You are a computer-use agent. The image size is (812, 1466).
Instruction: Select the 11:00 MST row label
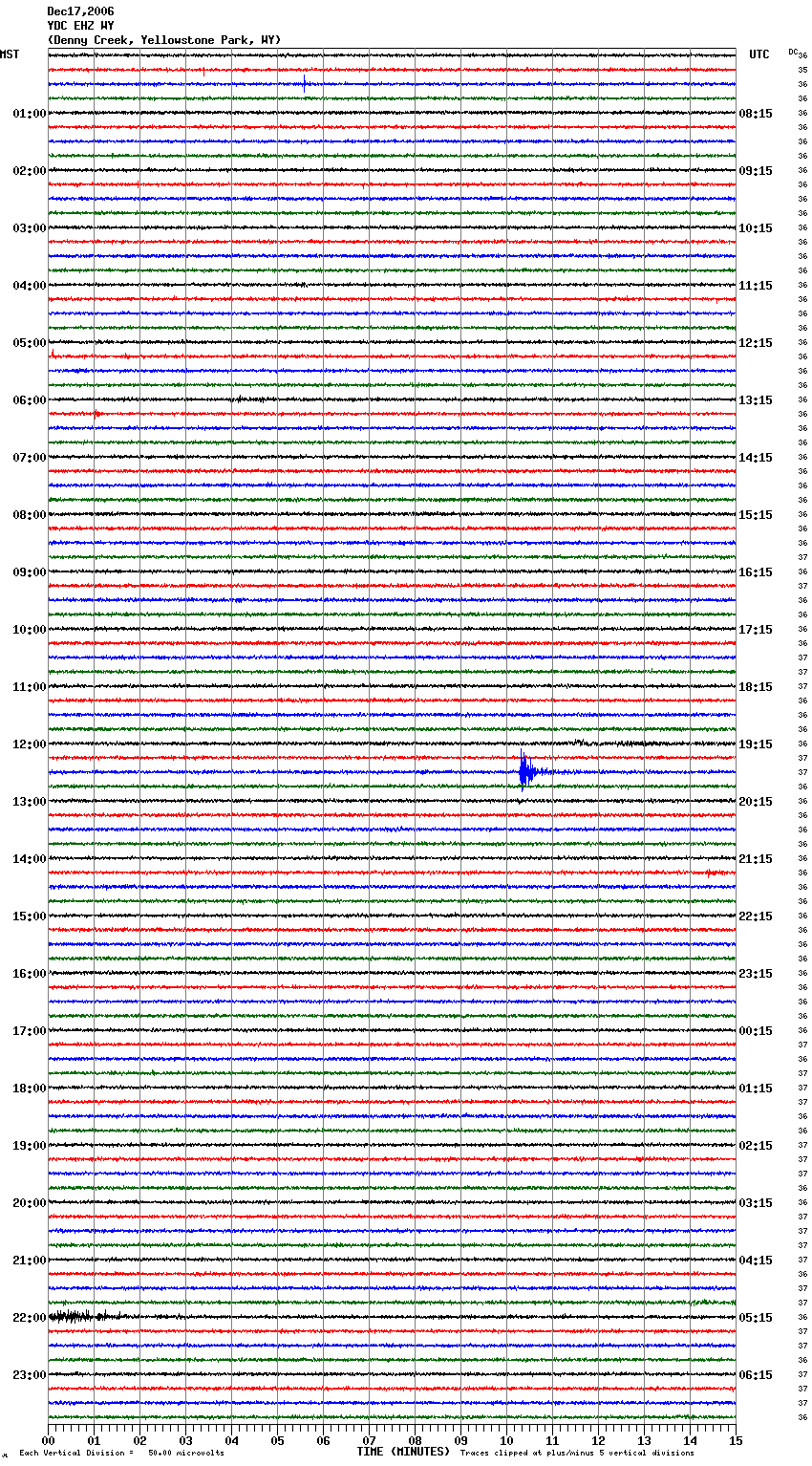29,687
